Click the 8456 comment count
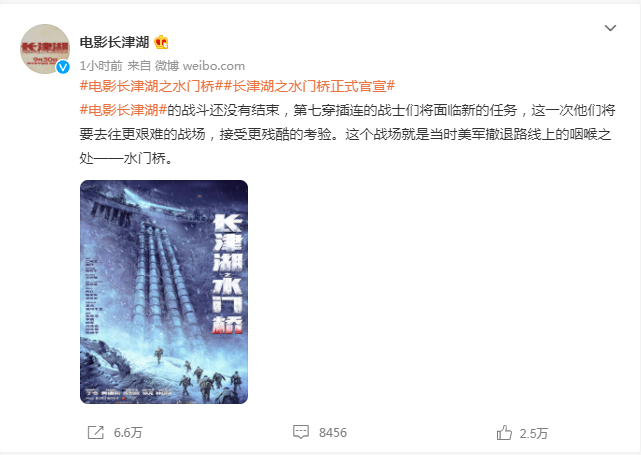This screenshot has width=641, height=455. pyautogui.click(x=333, y=433)
